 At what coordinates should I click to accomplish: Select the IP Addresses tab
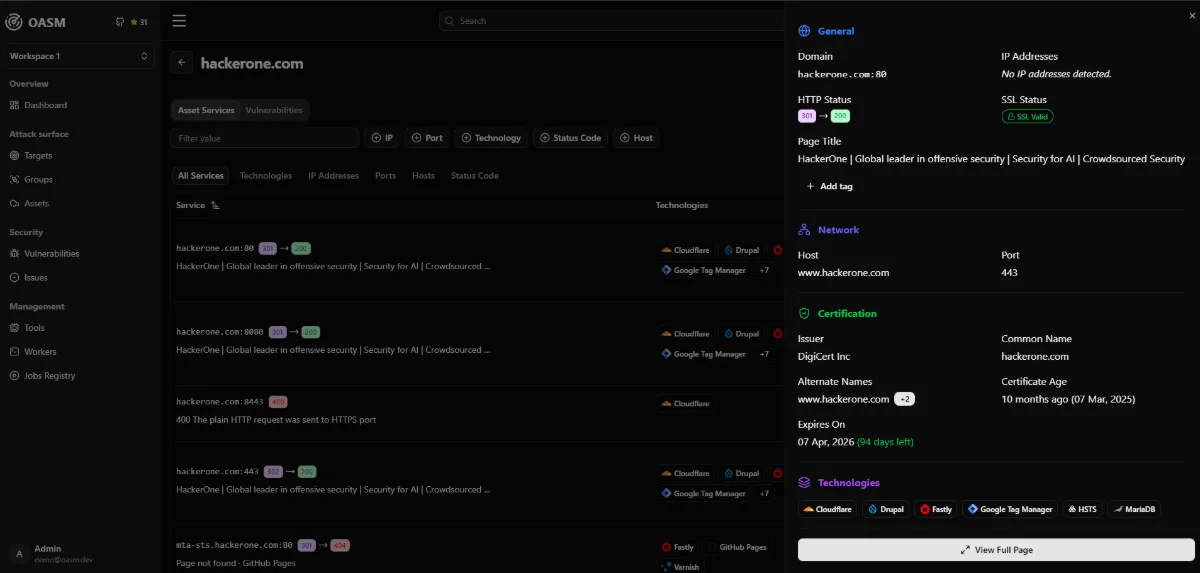tap(333, 176)
